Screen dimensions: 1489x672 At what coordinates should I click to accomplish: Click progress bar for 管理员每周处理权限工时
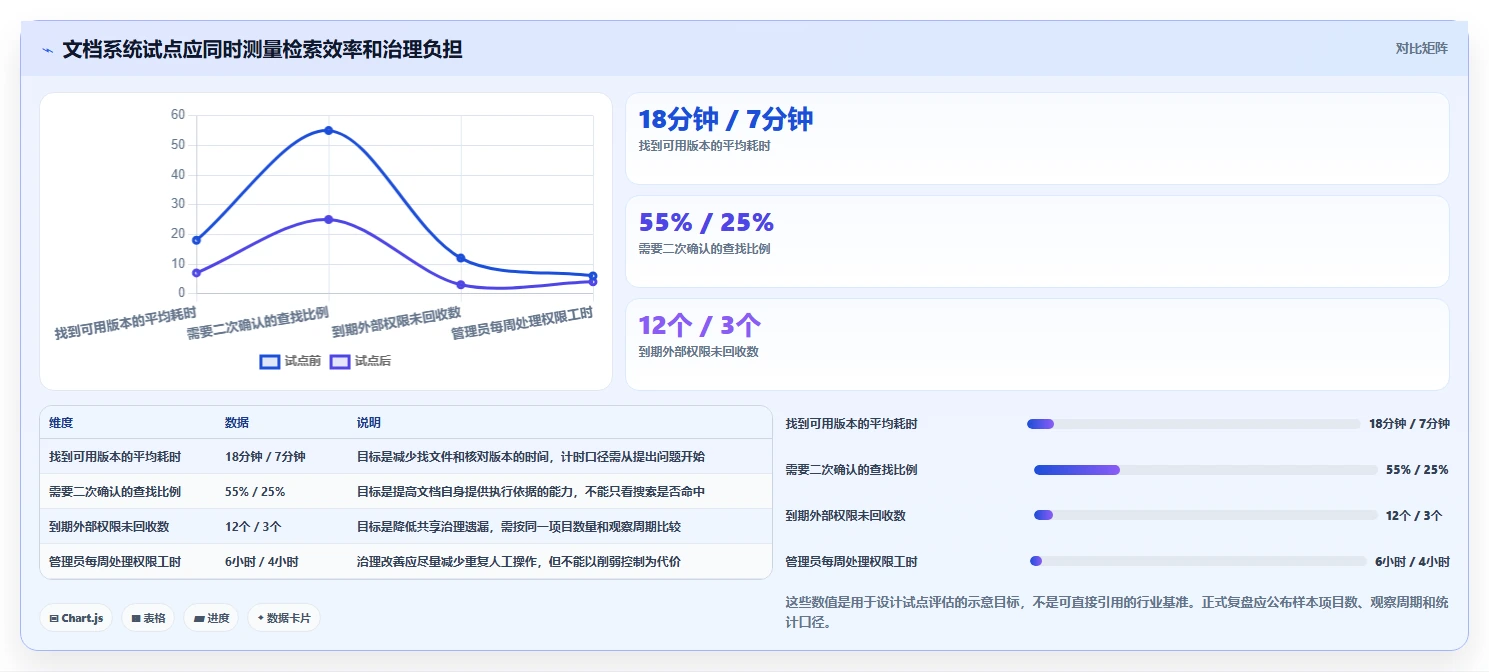1198,561
